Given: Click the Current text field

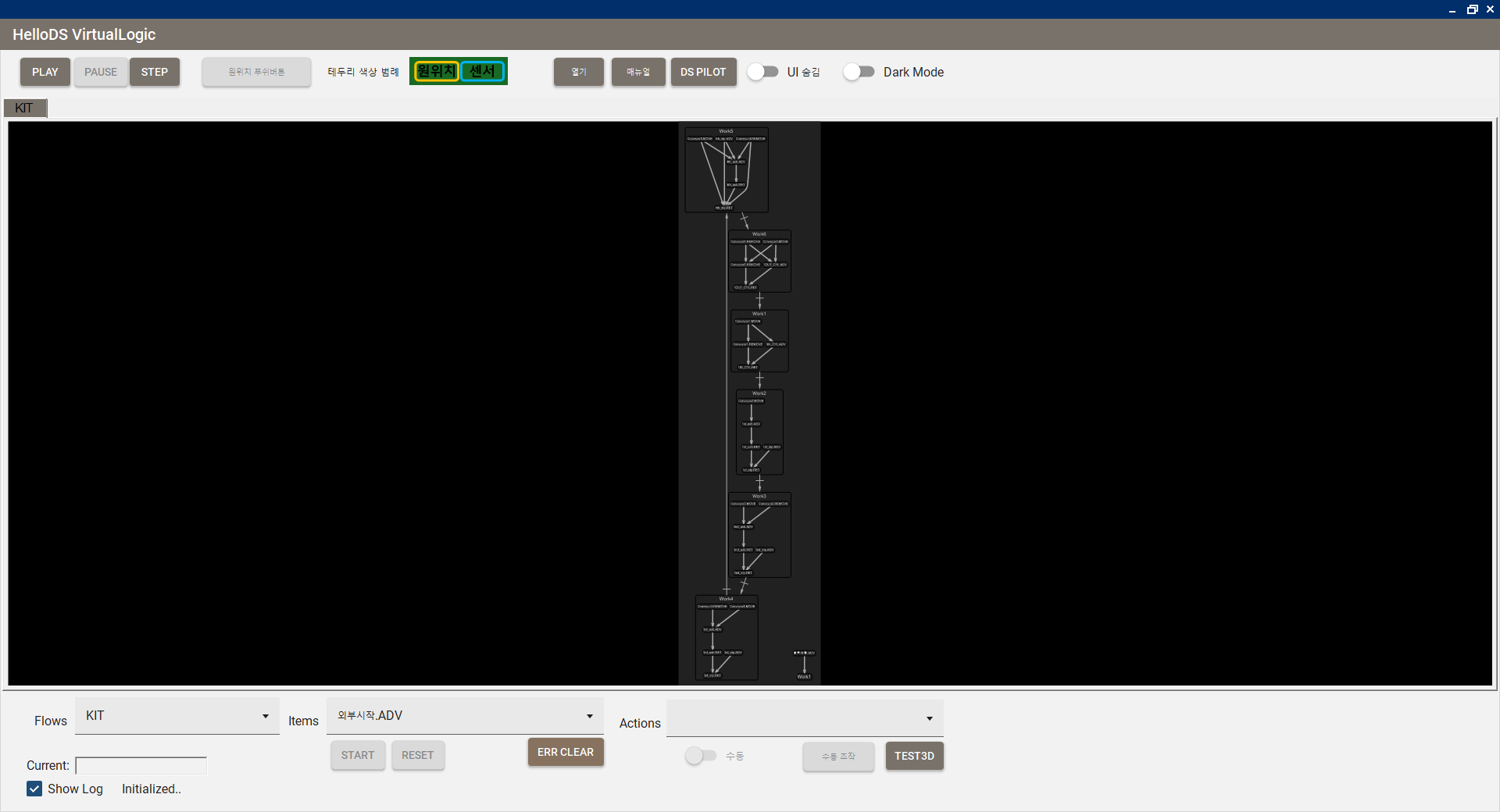Looking at the screenshot, I should [x=141, y=765].
